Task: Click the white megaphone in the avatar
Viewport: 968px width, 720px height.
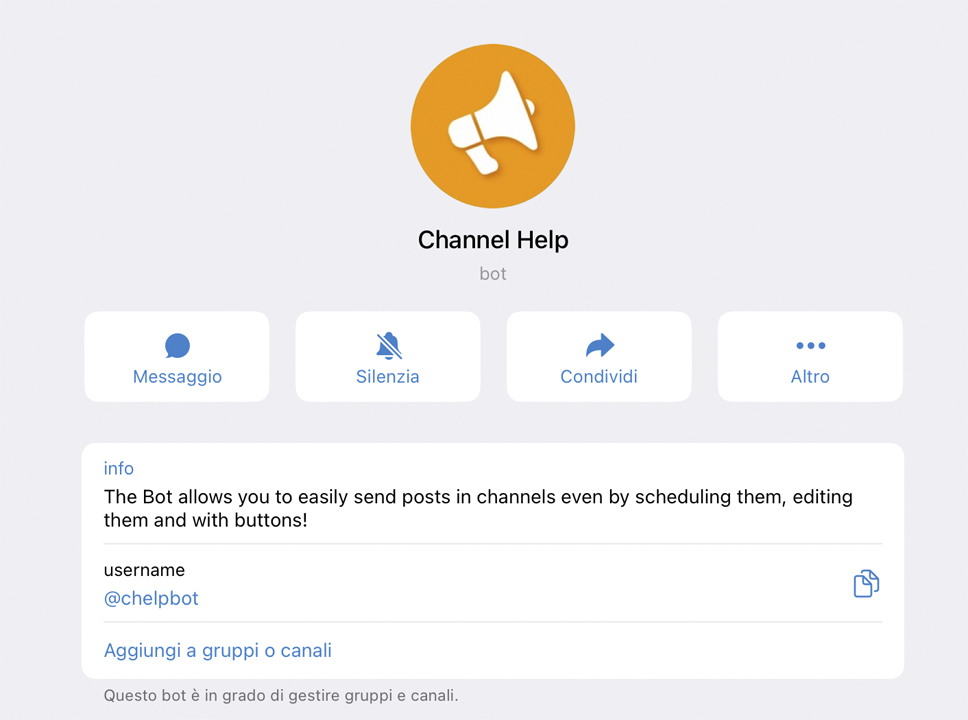Action: 490,124
